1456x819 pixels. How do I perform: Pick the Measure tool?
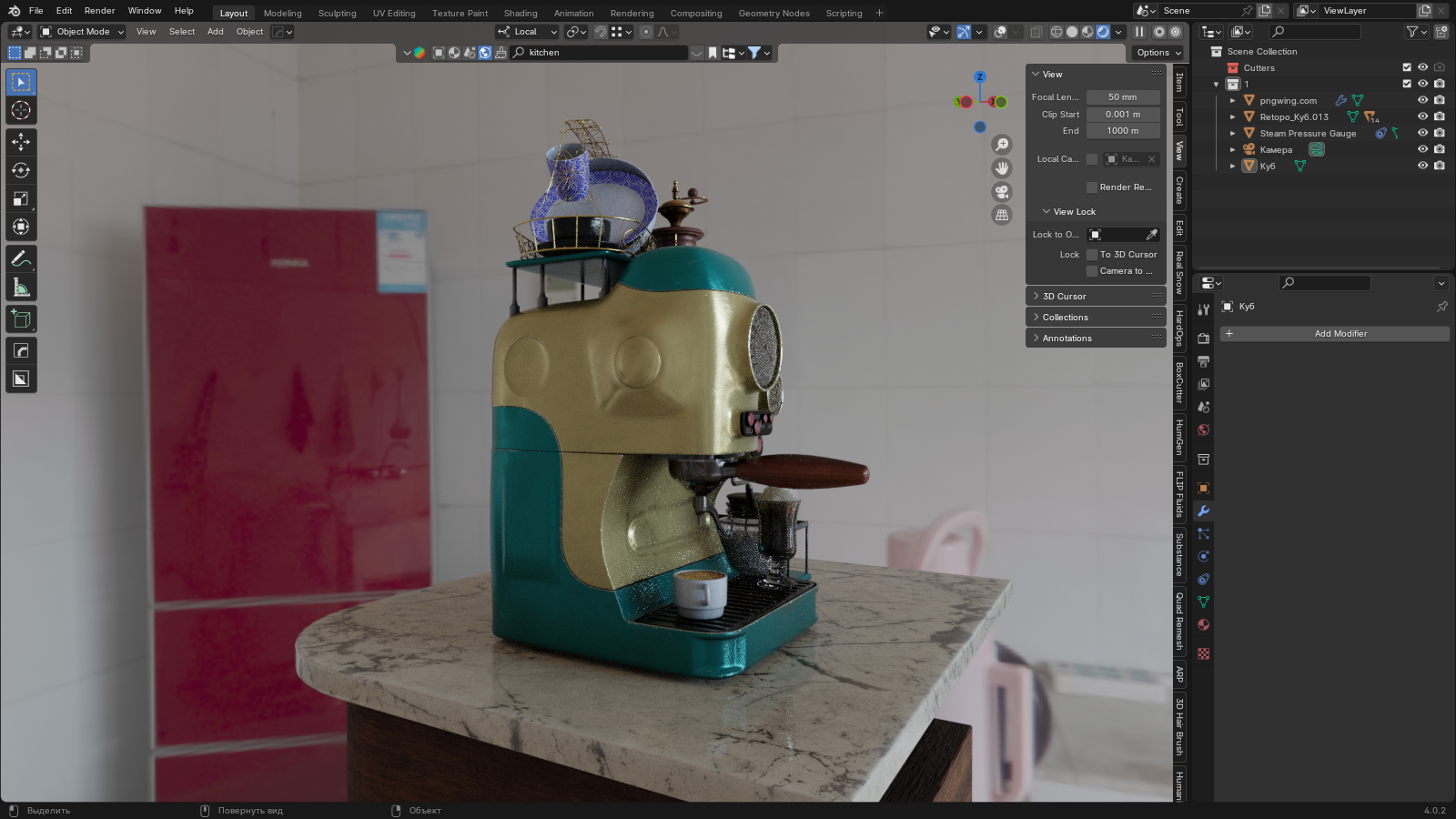tap(21, 288)
